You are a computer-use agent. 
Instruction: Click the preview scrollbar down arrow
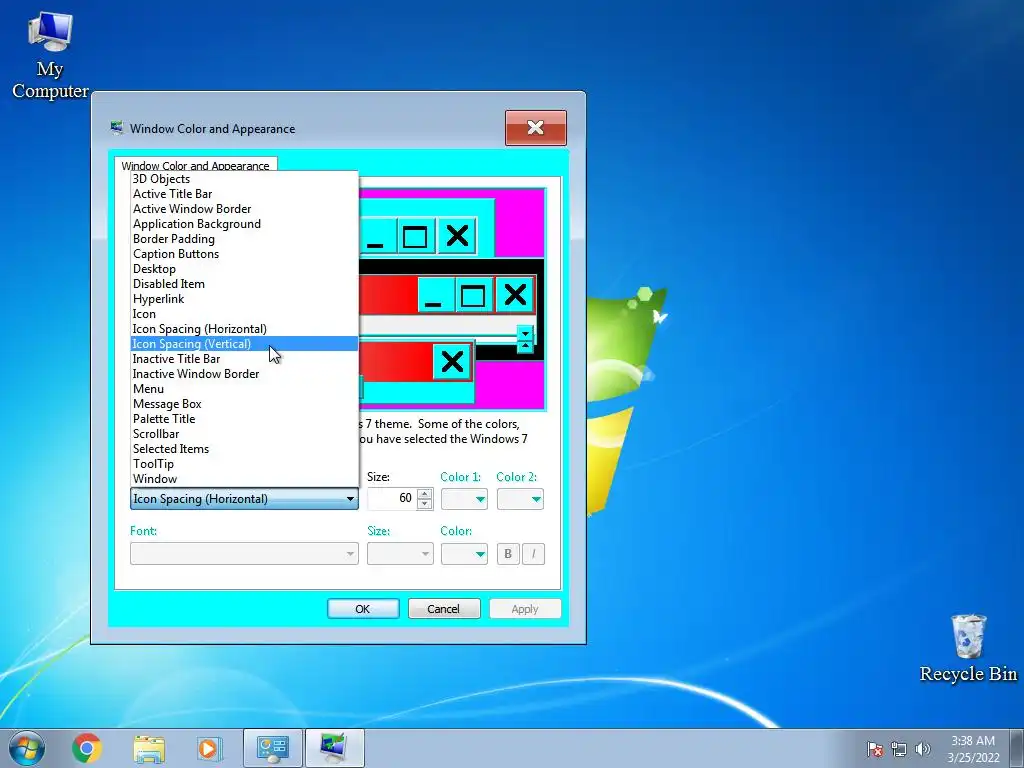(525, 334)
